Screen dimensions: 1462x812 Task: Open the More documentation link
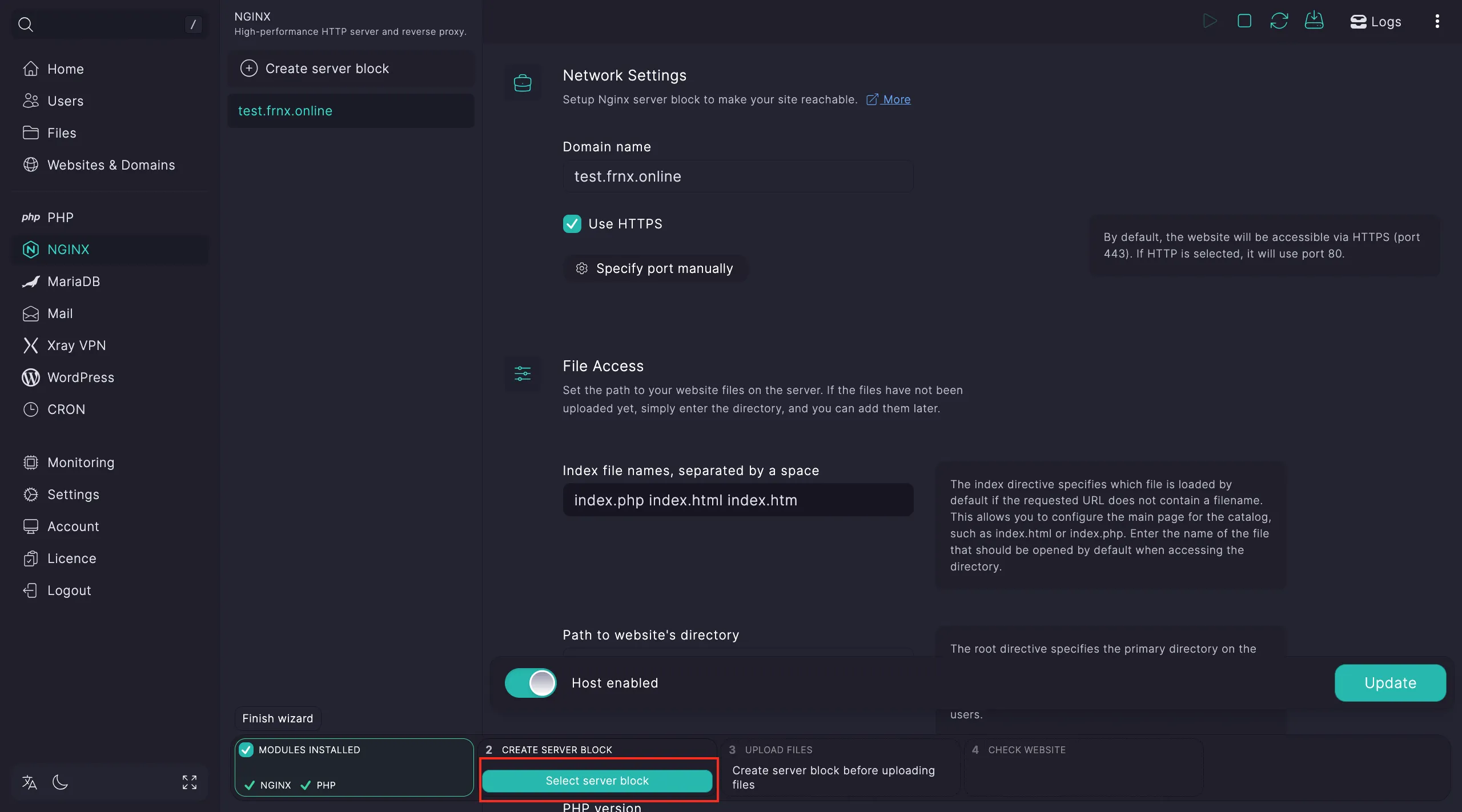coord(889,99)
